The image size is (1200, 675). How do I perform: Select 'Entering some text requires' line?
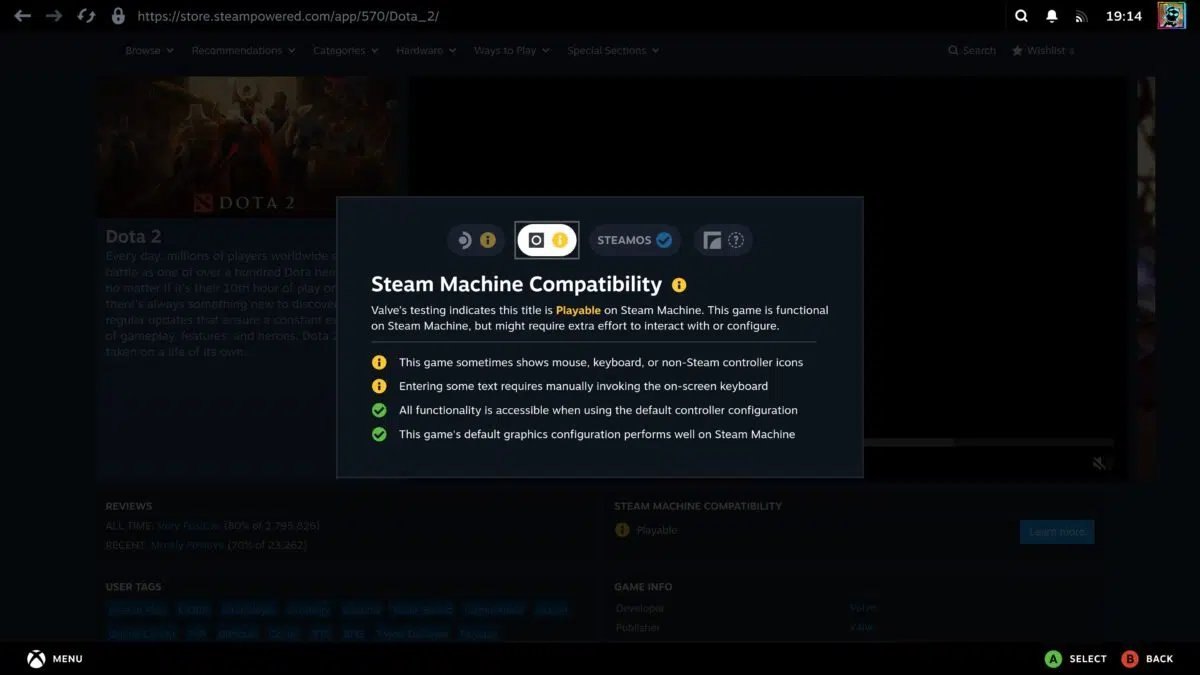click(x=583, y=386)
